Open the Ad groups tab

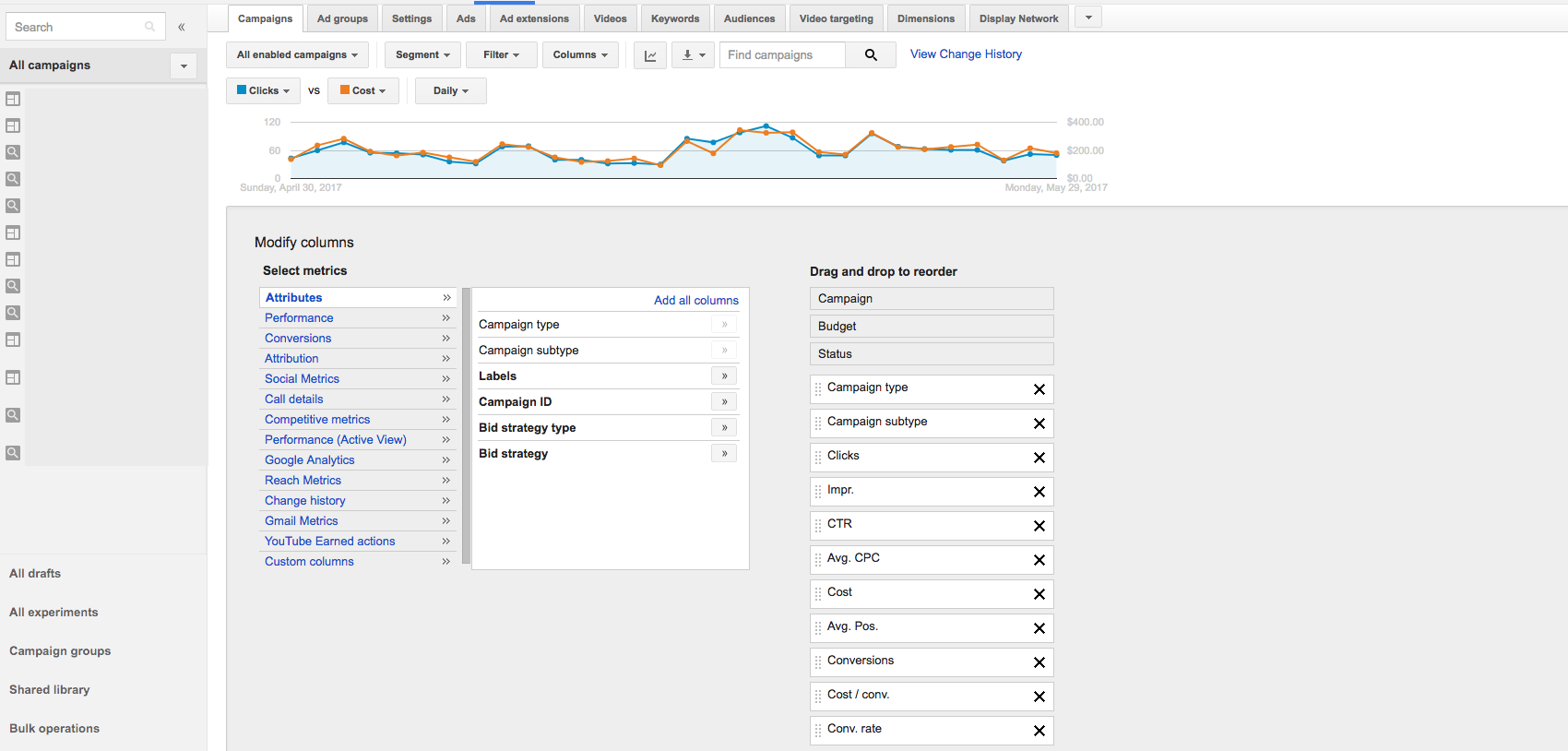pyautogui.click(x=342, y=18)
